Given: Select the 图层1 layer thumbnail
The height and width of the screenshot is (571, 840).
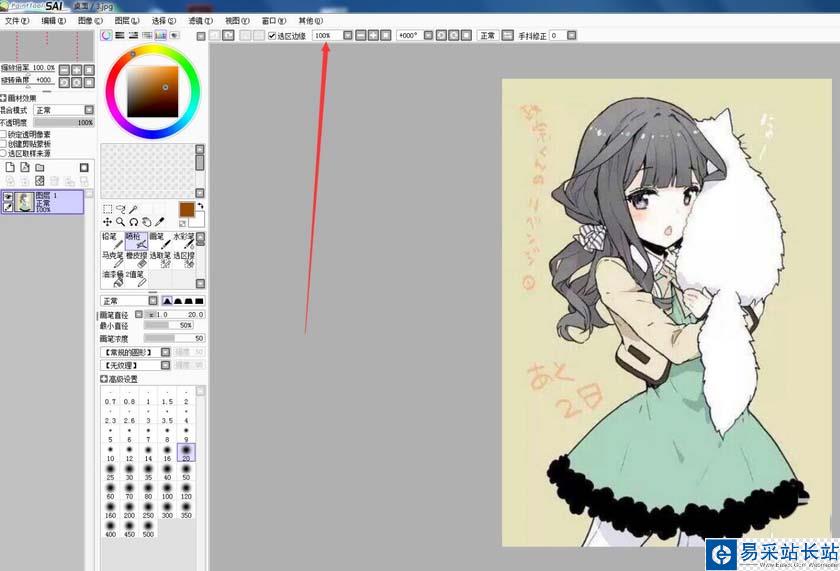Looking at the screenshot, I should [x=25, y=202].
